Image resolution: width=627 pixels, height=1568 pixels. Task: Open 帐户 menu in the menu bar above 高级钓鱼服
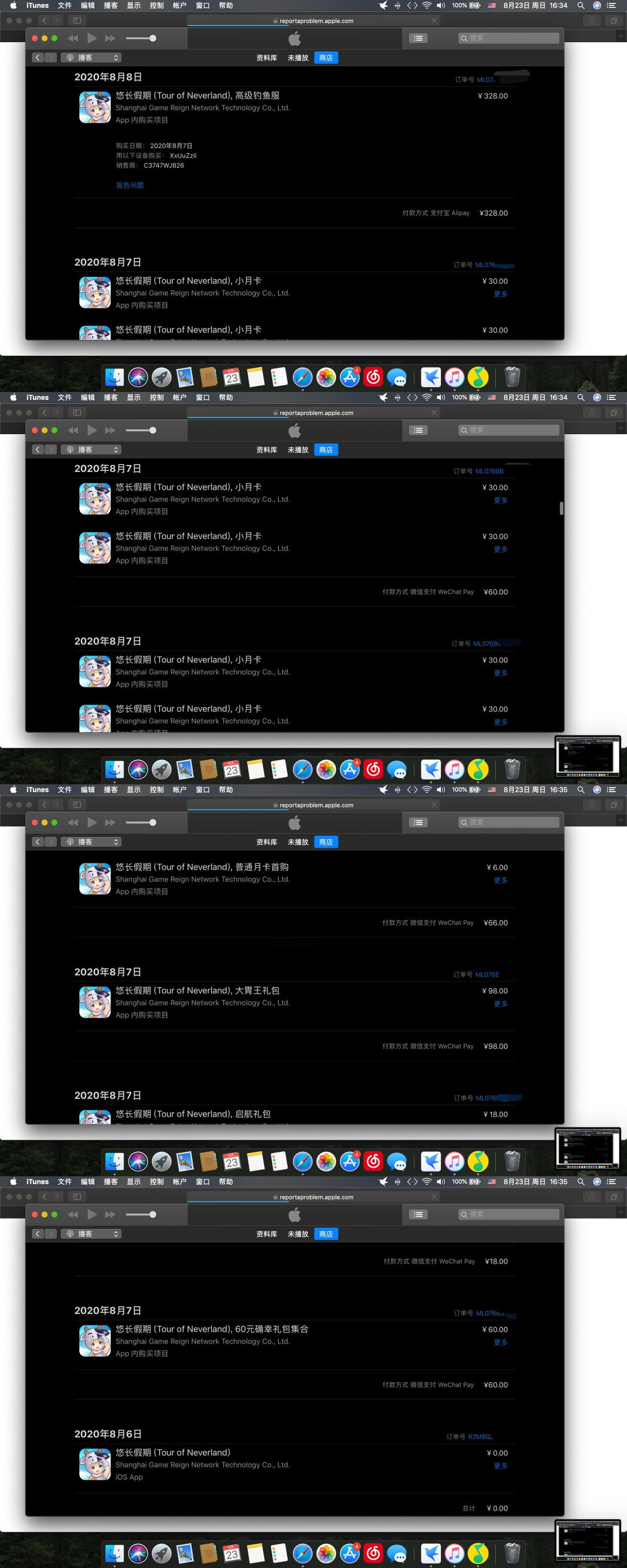(180, 6)
